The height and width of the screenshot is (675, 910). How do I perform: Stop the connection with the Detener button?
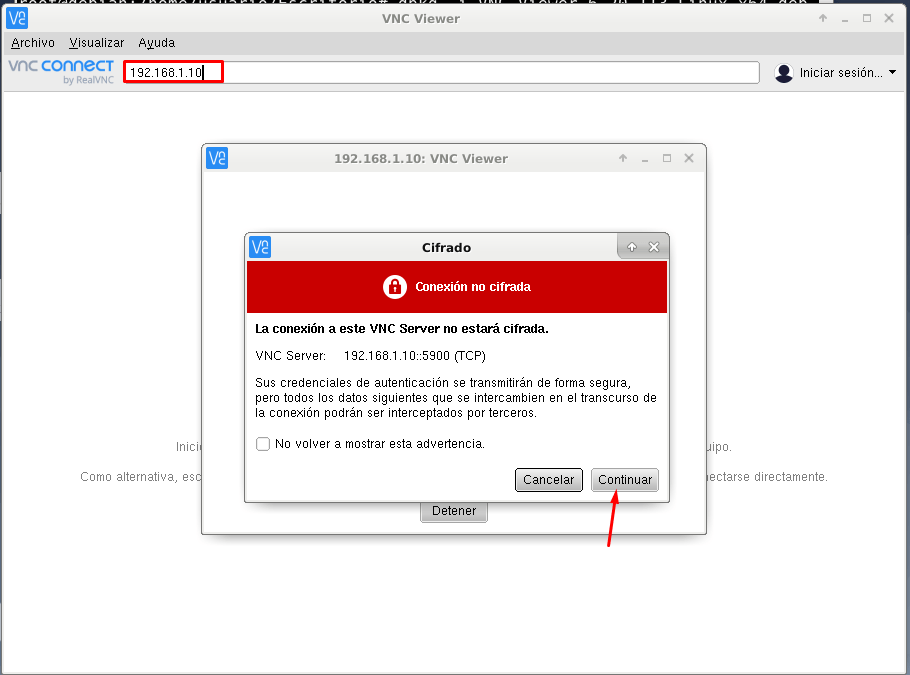coord(454,511)
